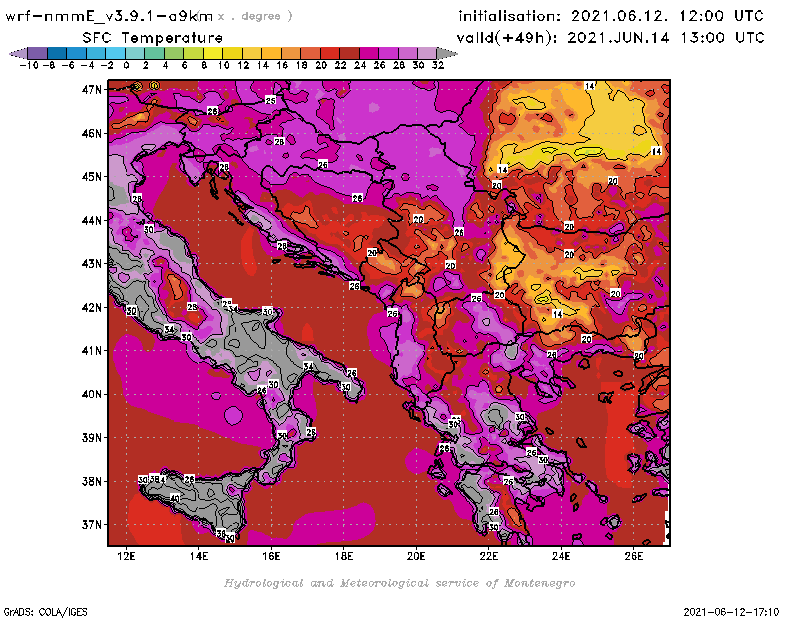This screenshot has width=800, height=618.
Task: Pick the dark blue -8 to -6 legend swatch
Action: click(57, 53)
